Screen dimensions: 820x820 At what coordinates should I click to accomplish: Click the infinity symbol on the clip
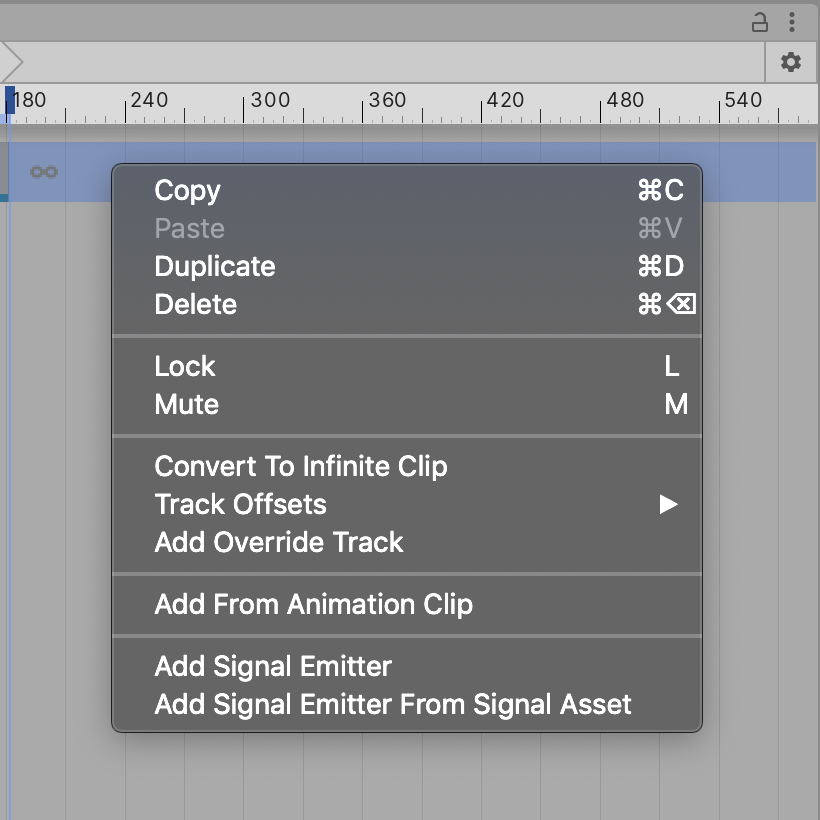[43, 172]
